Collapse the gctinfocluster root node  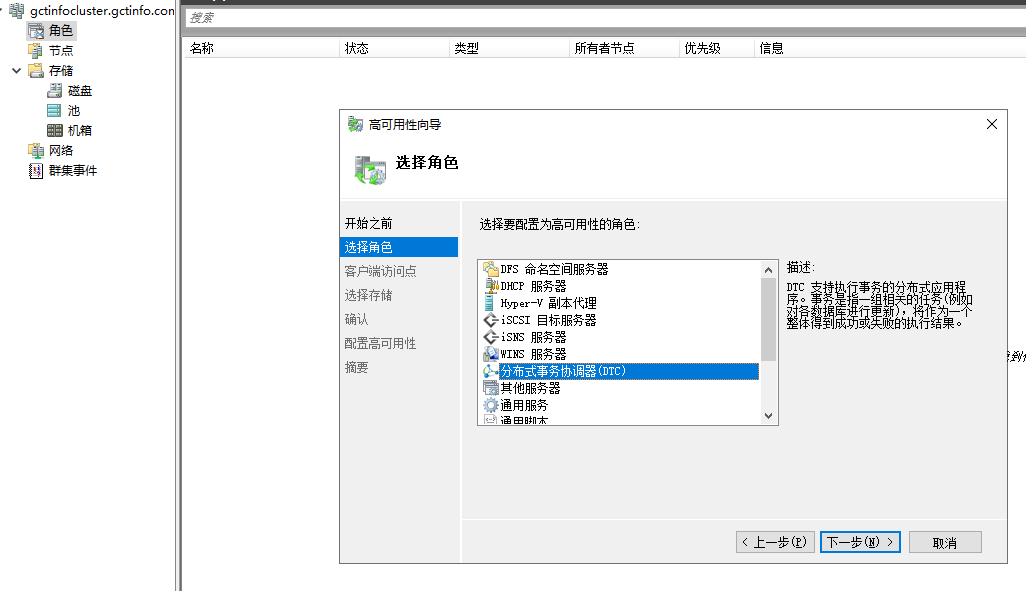pos(2,11)
